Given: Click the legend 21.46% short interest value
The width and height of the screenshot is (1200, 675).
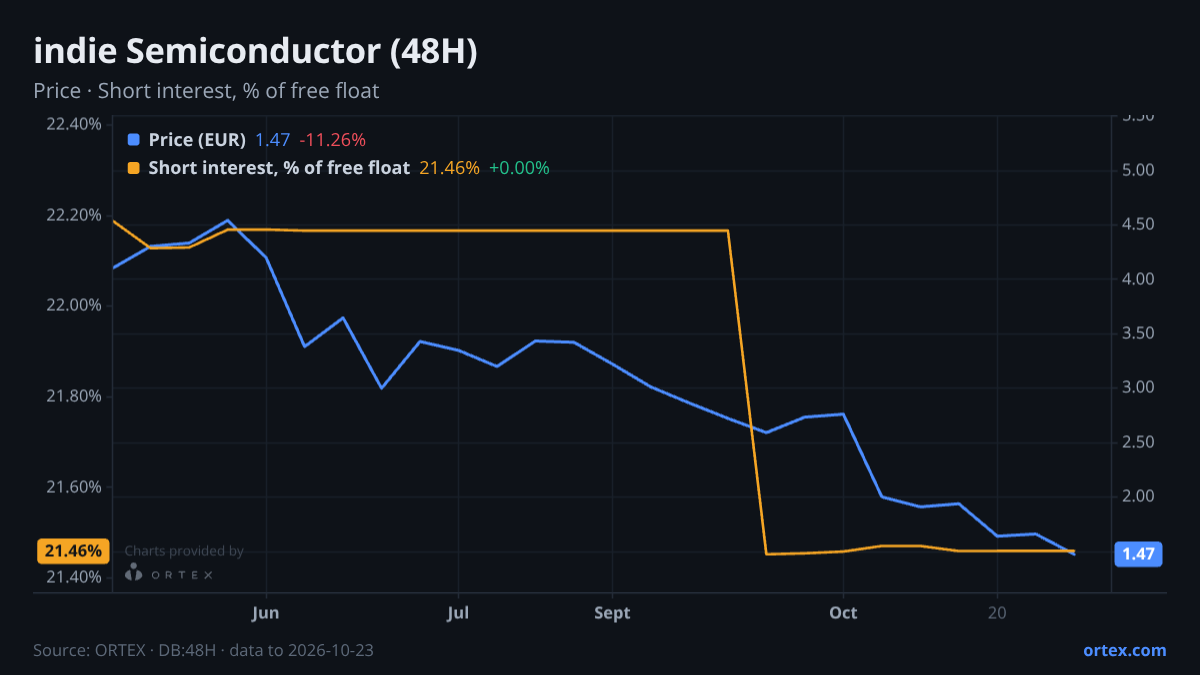Looking at the screenshot, I should (449, 168).
